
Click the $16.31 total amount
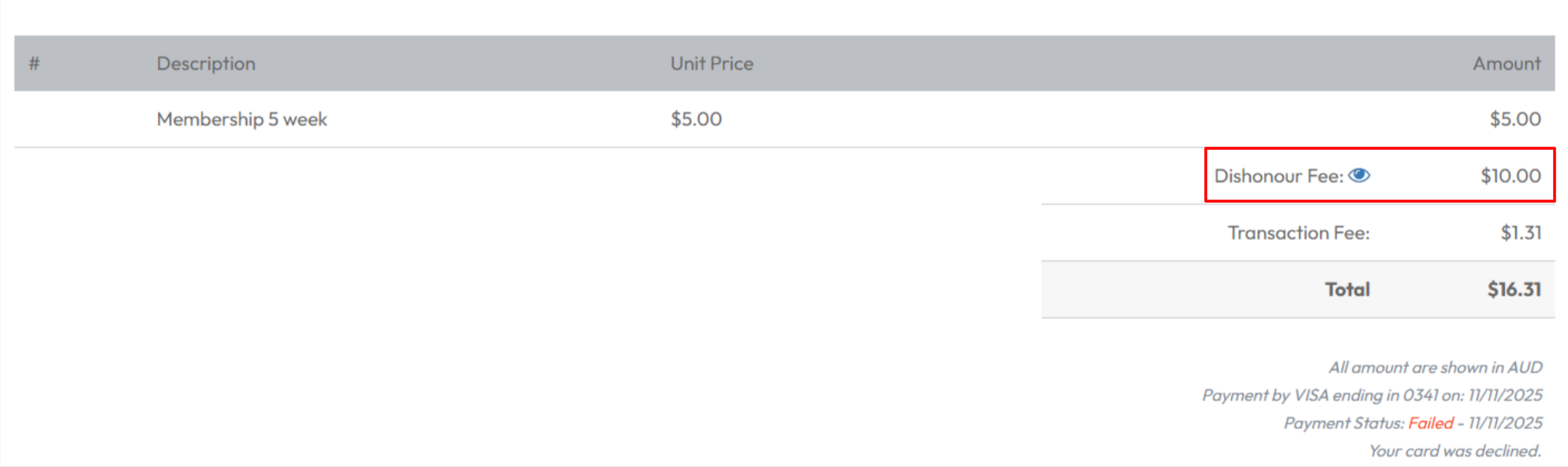click(1514, 290)
